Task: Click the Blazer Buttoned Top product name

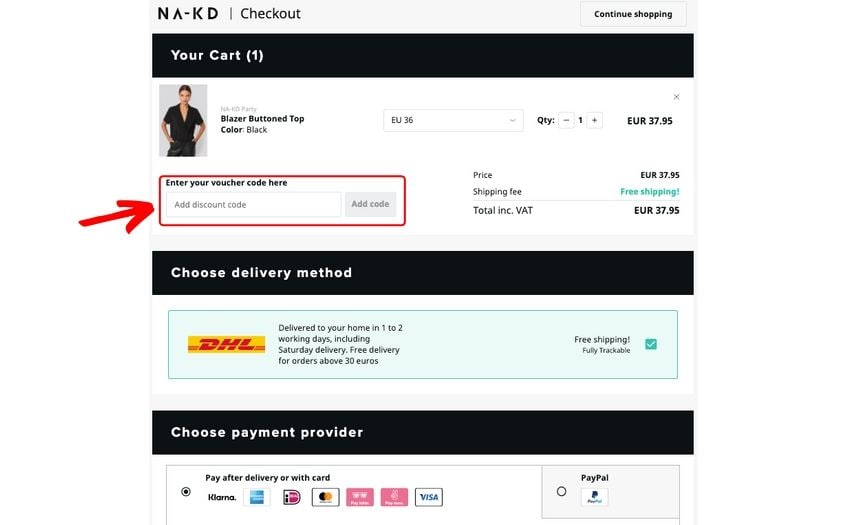Action: 262,119
